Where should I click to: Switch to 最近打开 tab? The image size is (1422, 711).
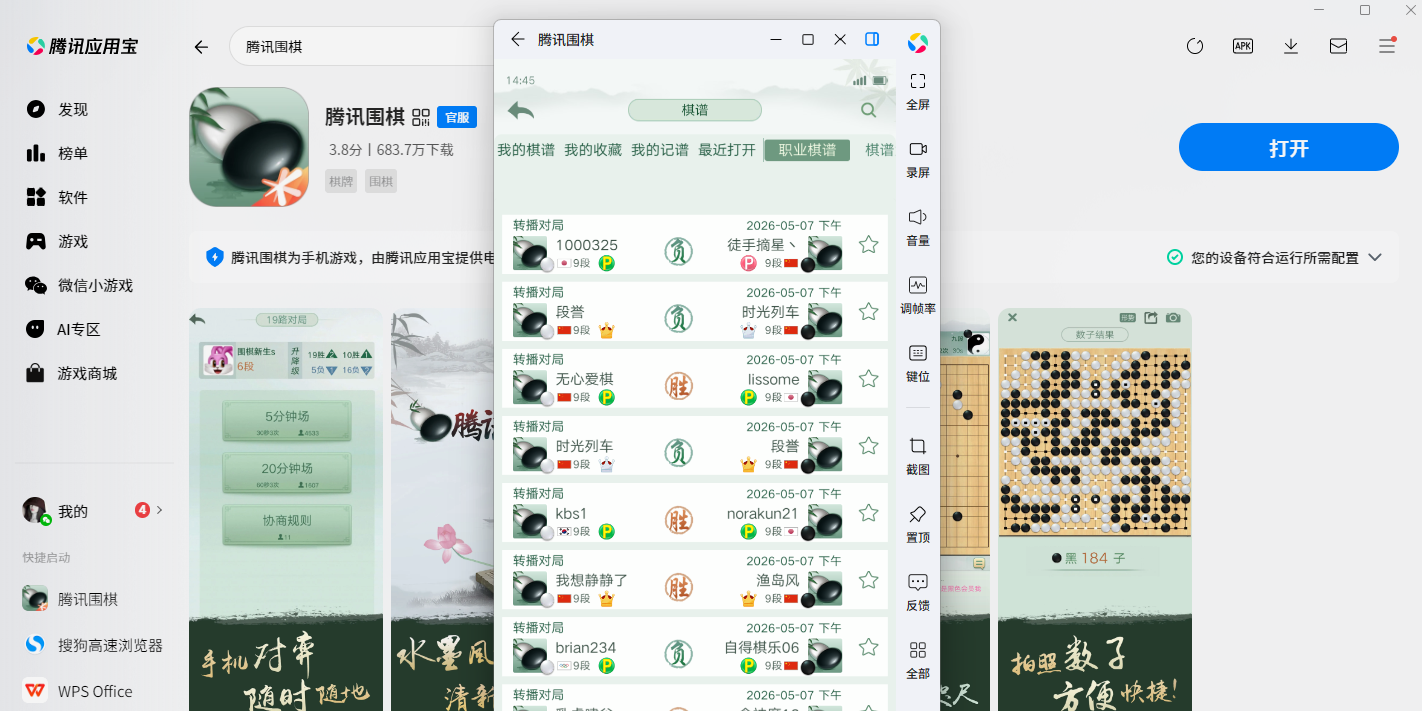coord(727,150)
